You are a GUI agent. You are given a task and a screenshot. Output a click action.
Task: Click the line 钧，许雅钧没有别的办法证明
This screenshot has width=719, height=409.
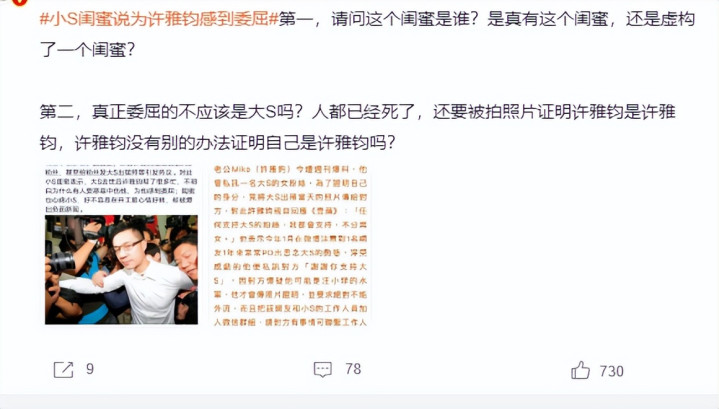[217, 143]
